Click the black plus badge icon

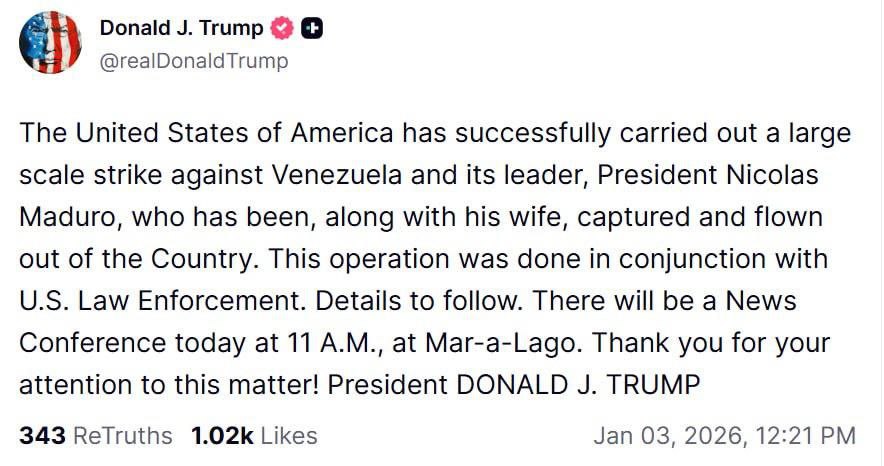(x=312, y=30)
